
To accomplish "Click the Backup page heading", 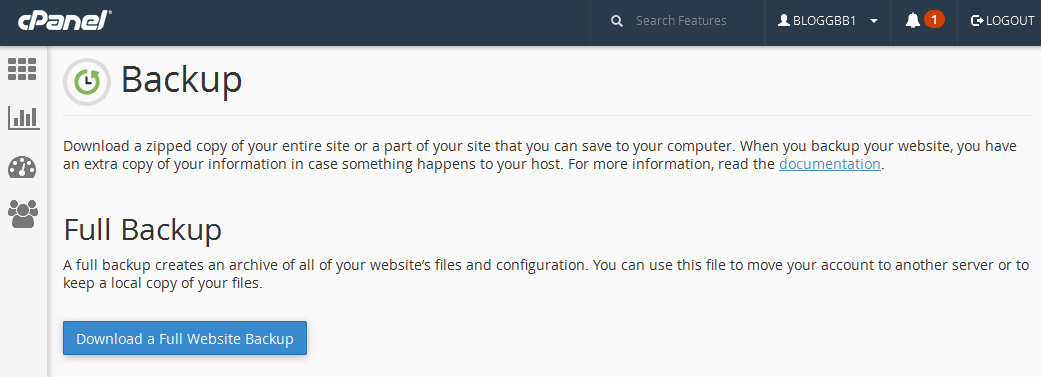I will pyautogui.click(x=181, y=80).
